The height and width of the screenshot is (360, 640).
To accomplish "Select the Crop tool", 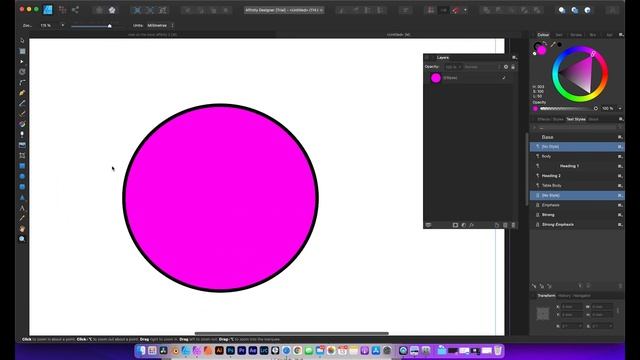I will tap(22, 155).
